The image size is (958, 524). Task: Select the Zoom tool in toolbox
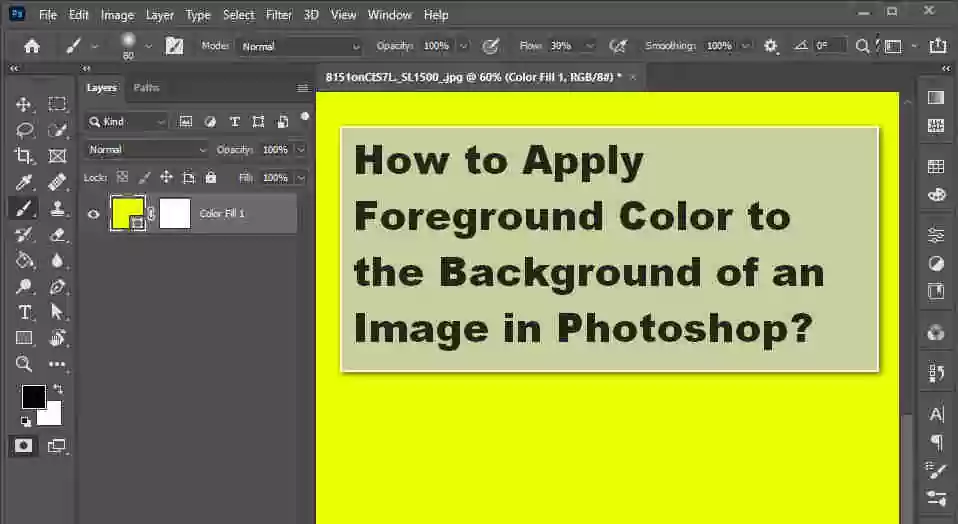point(24,364)
